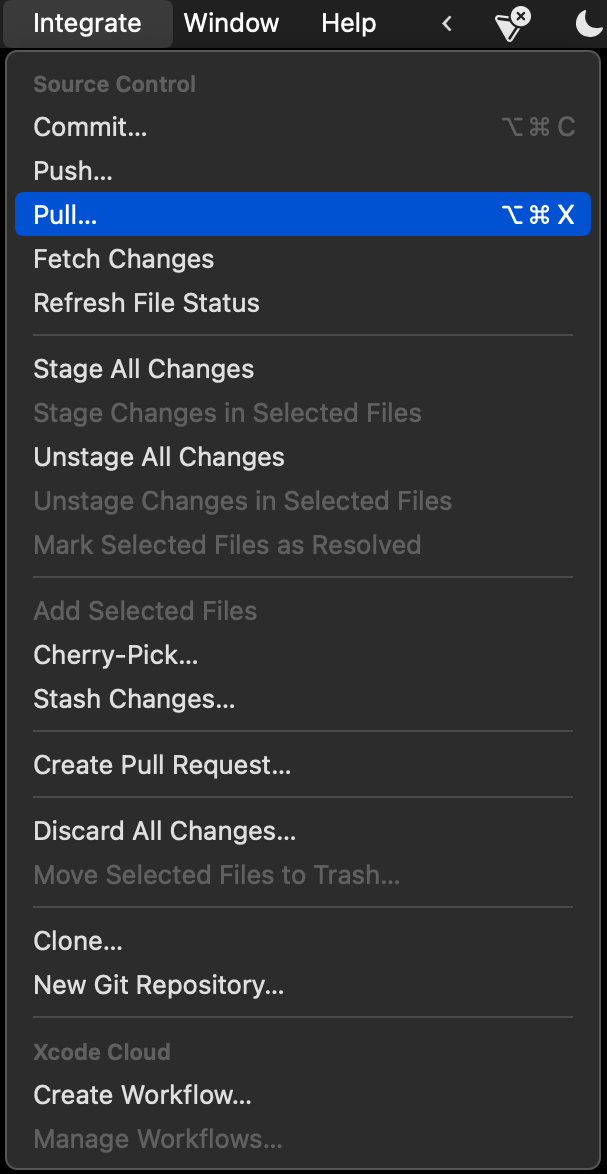Open the Window menu
Viewport: 607px width, 1174px height.
pyautogui.click(x=231, y=23)
